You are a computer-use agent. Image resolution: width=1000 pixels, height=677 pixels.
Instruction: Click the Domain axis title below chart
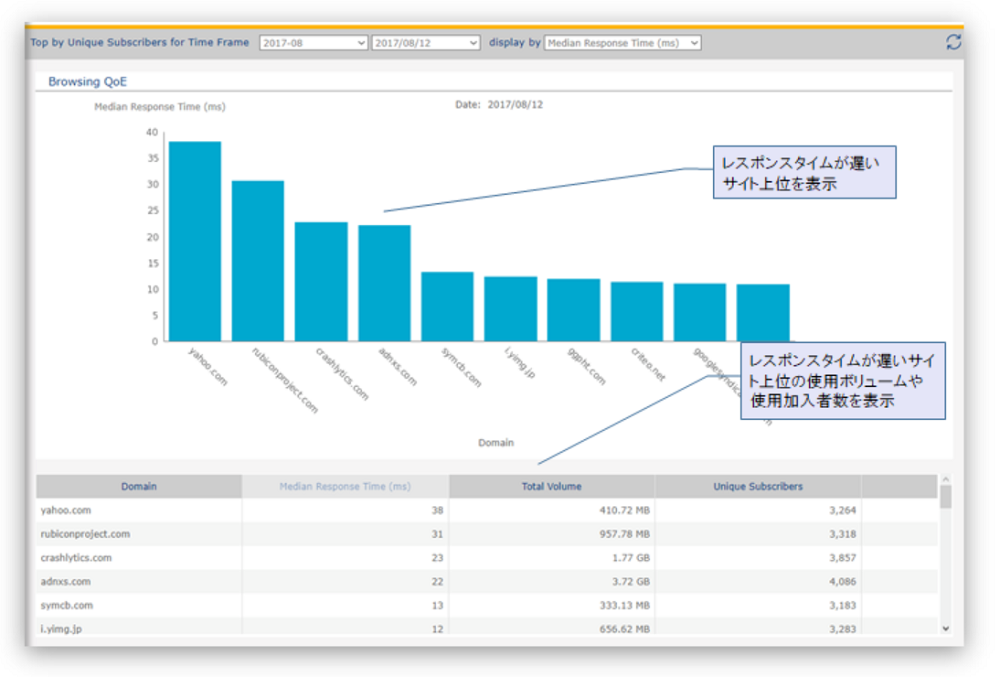(x=496, y=442)
